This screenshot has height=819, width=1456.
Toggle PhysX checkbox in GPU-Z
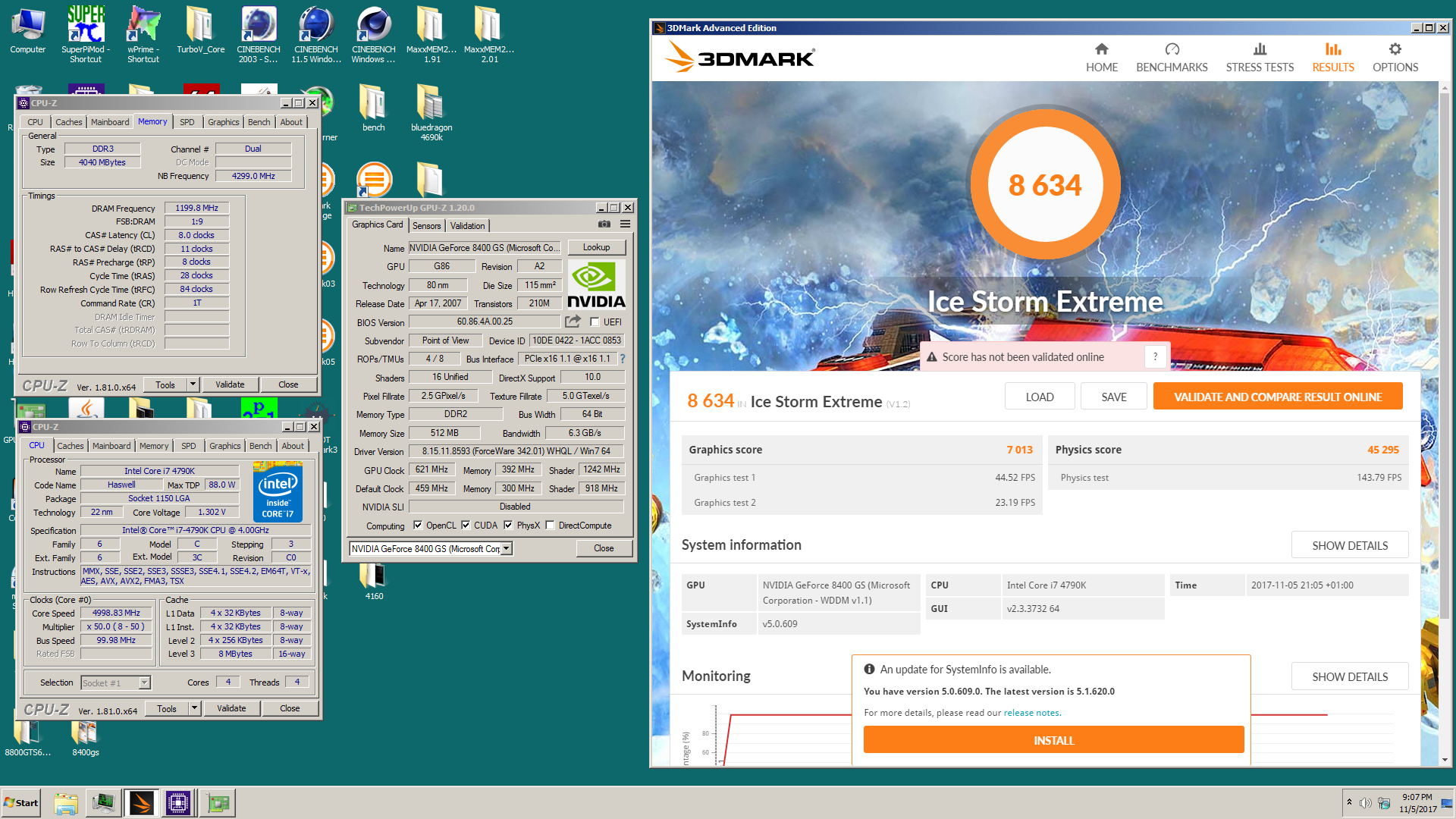(508, 525)
